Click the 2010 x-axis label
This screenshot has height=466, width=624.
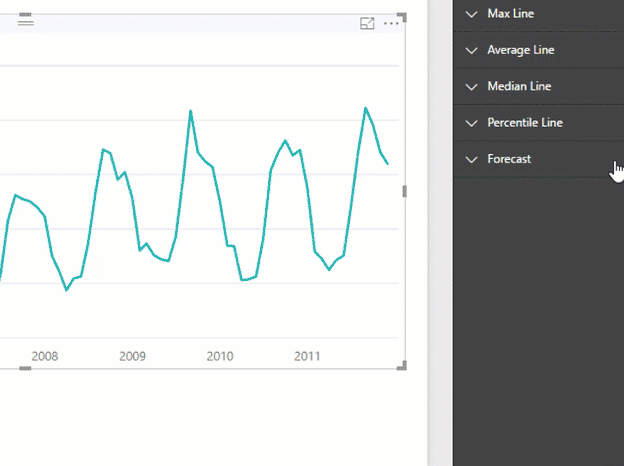click(220, 356)
